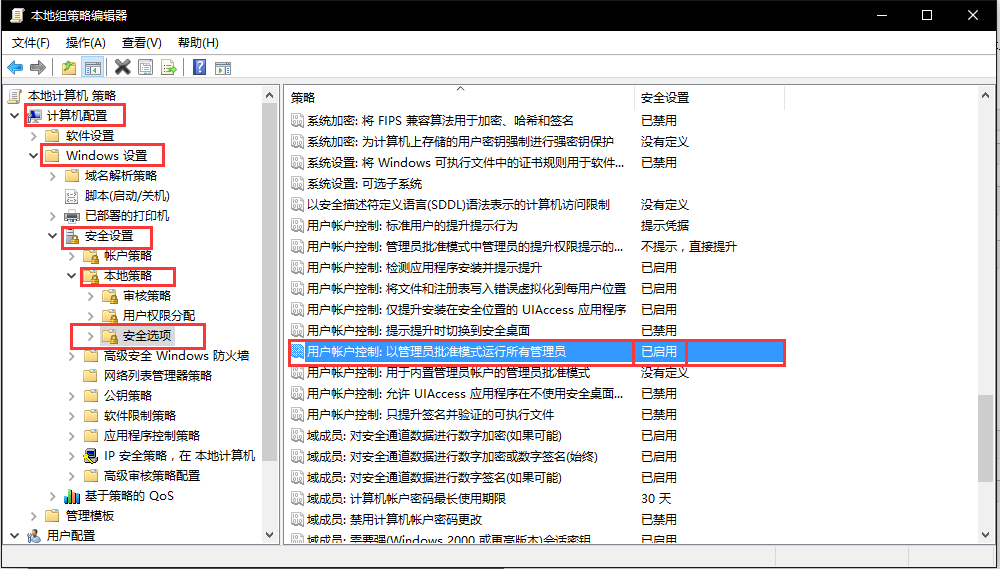
Task: Toggle the show/hide action pane icon
Action: [x=223, y=68]
